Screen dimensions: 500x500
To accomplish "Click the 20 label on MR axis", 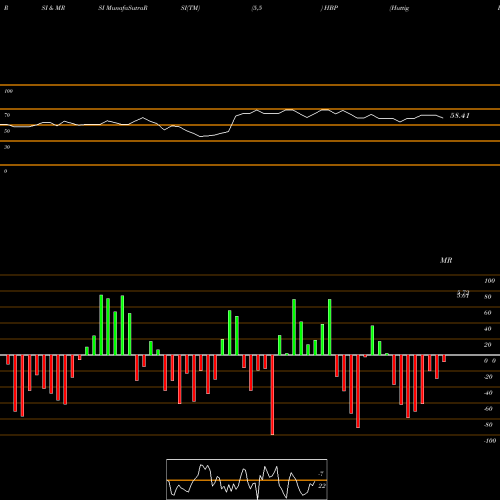I will click(488, 345).
